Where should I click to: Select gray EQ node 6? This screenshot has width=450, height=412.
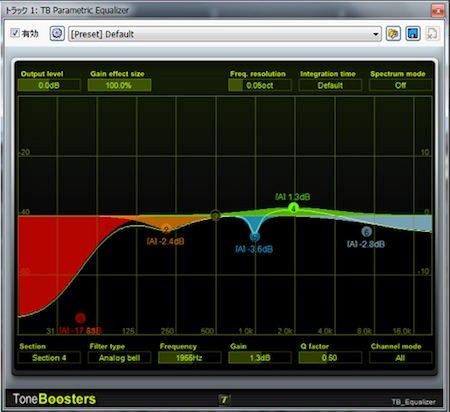coord(366,232)
